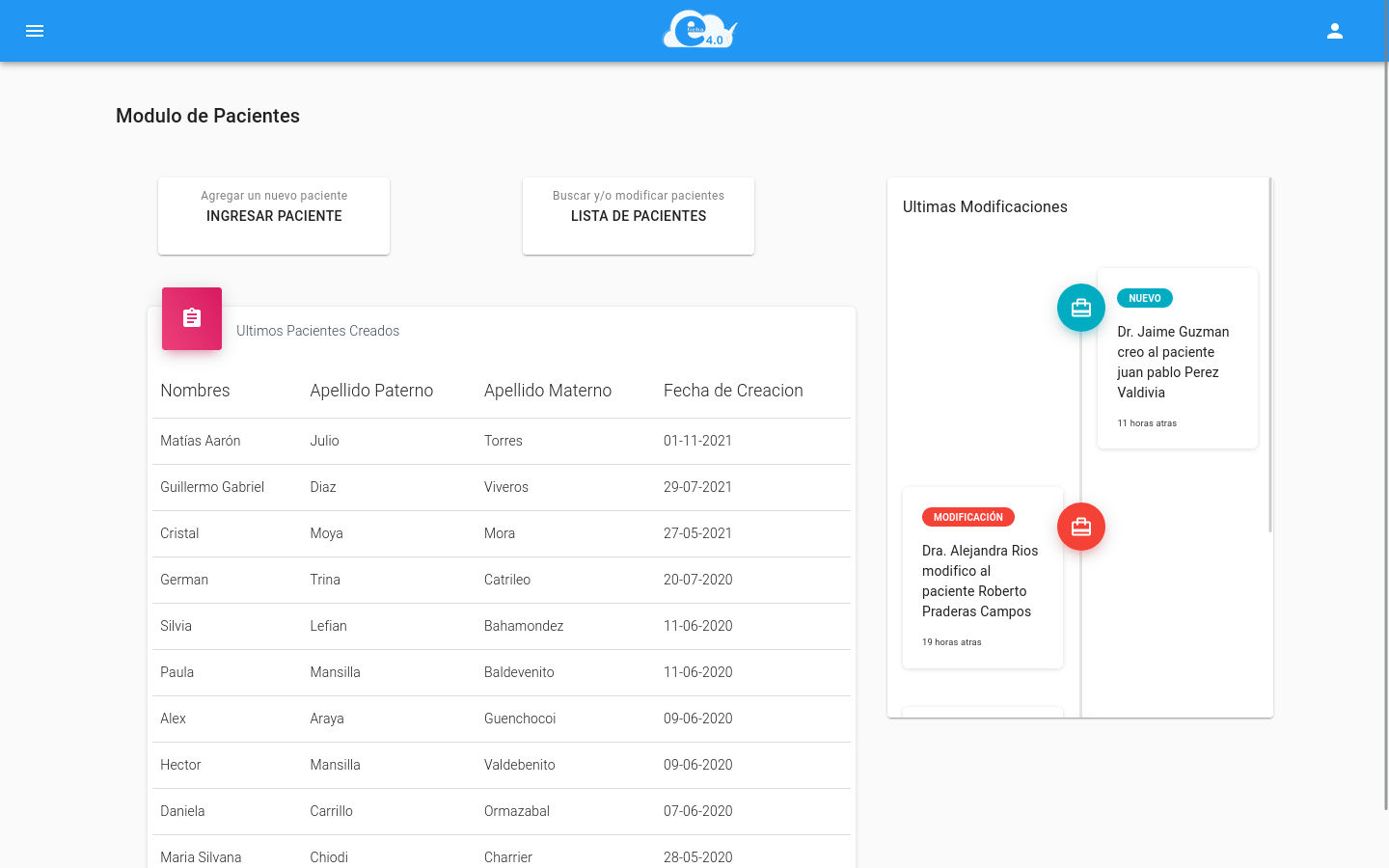Click the NUEVO status badge
Screen dimensions: 1389x868
(x=1145, y=298)
